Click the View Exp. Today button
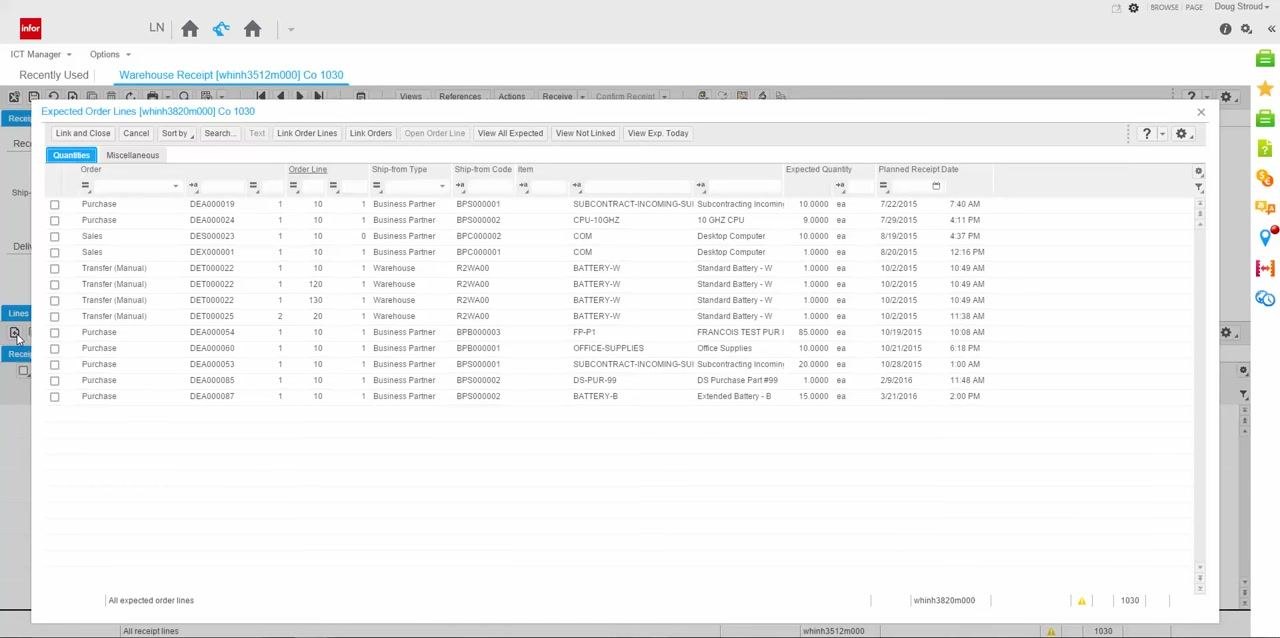This screenshot has height=638, width=1280. 658,133
